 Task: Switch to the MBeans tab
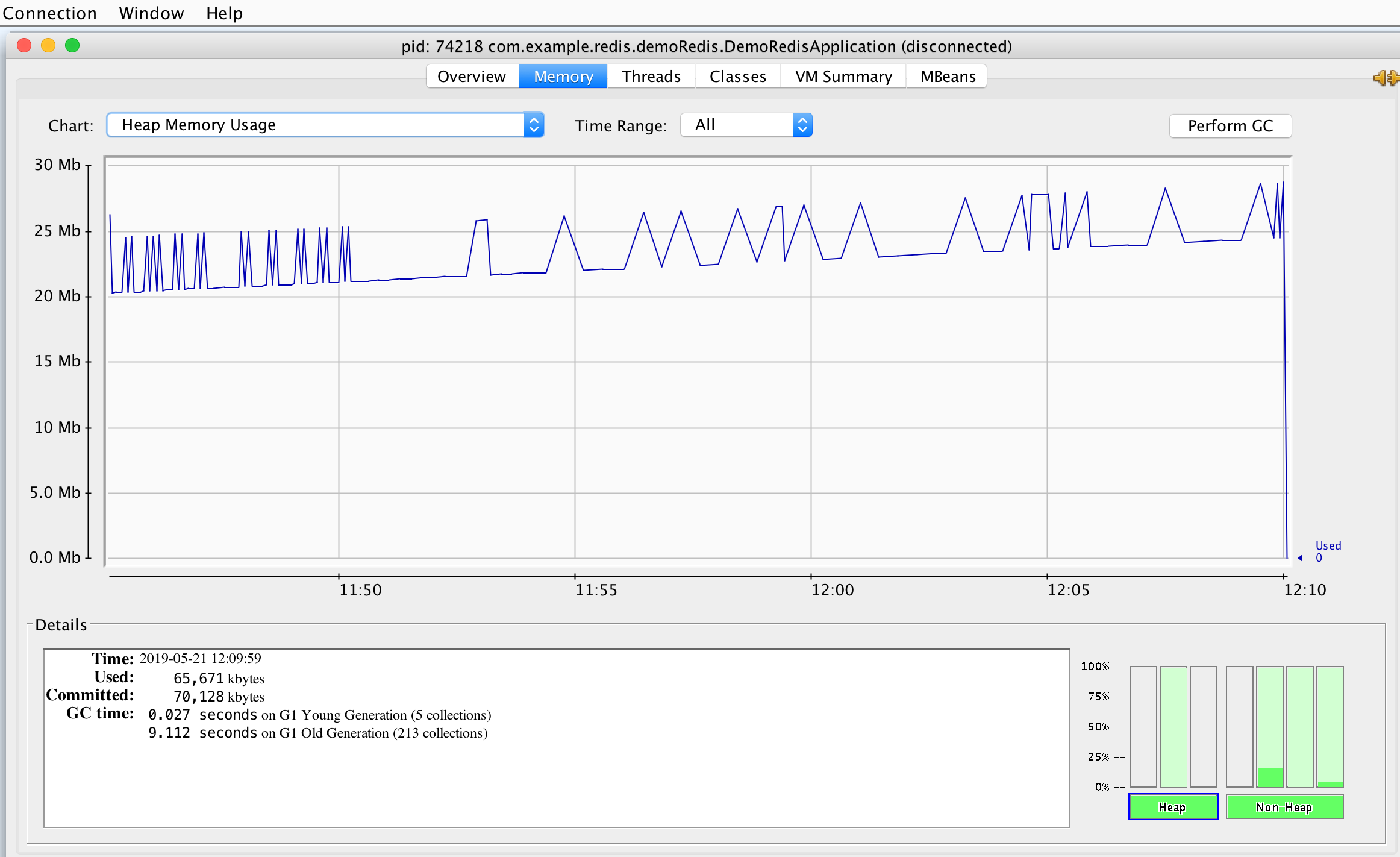(948, 77)
